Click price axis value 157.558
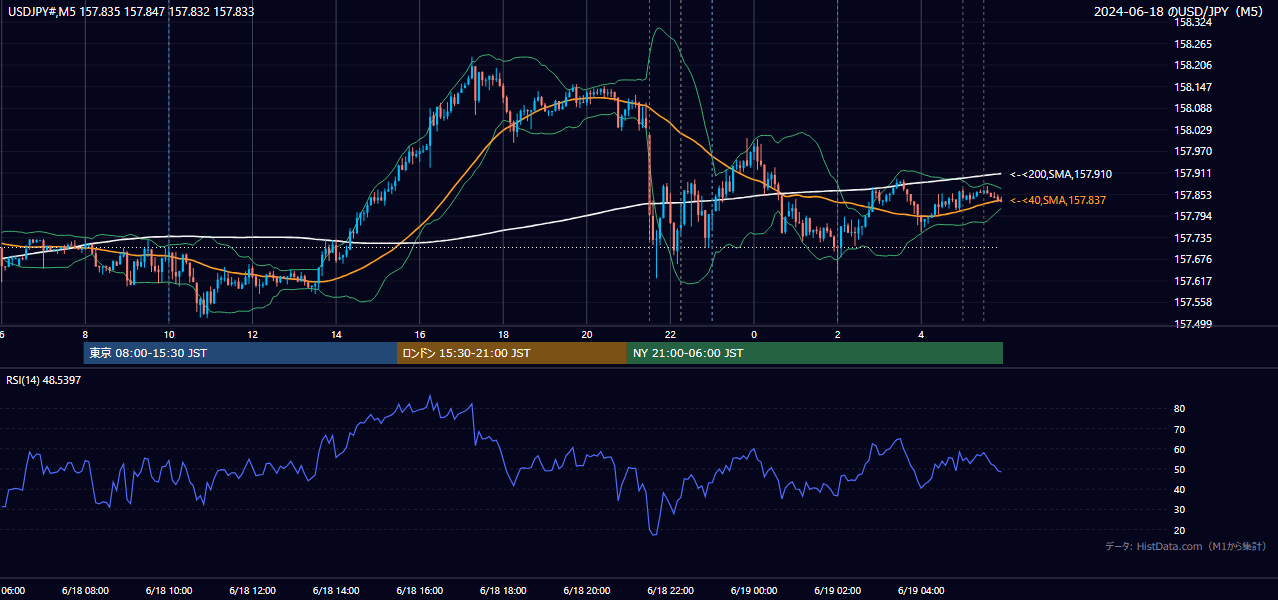 pos(1192,302)
